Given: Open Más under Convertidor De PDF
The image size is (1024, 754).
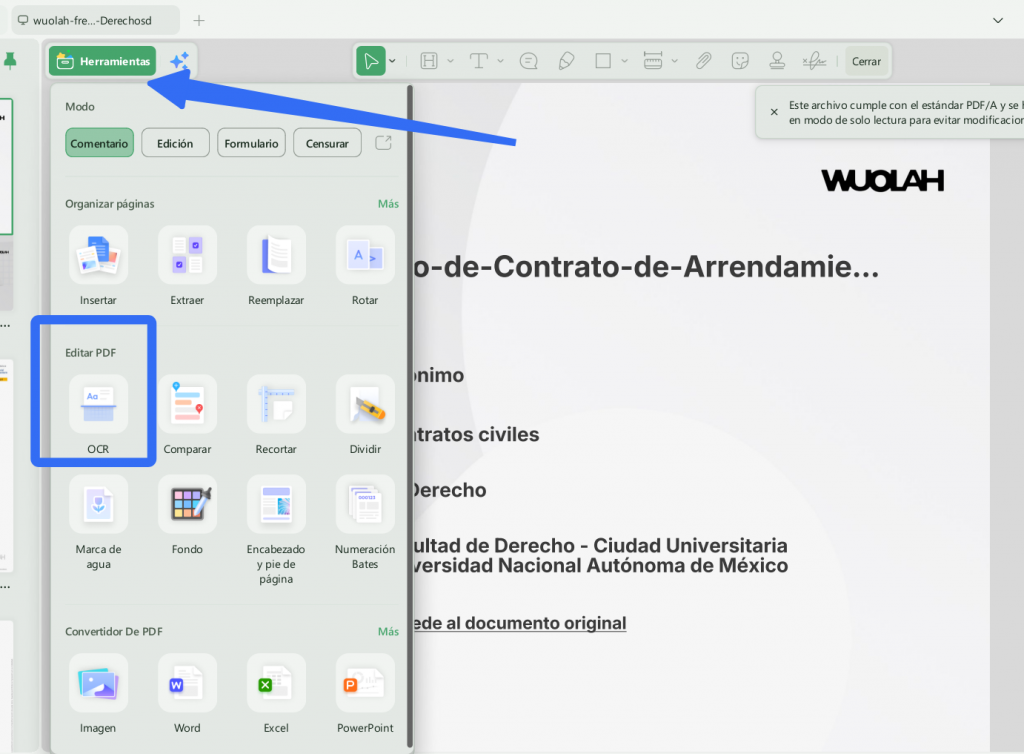Looking at the screenshot, I should (x=388, y=631).
